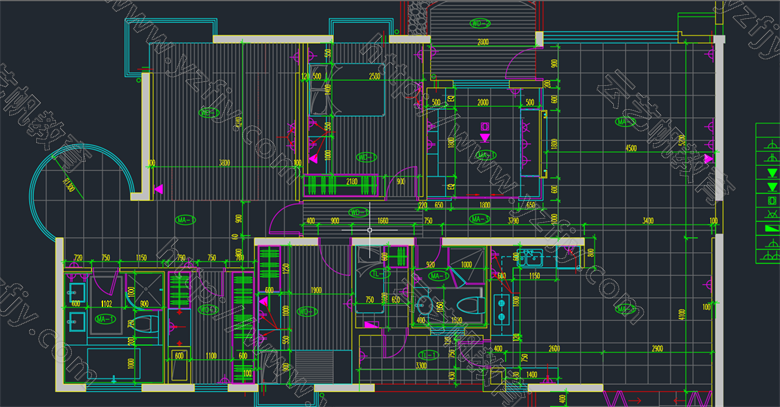780x407 pixels.
Task: Select the 2000 dimension between the two 500s
Action: point(483,102)
